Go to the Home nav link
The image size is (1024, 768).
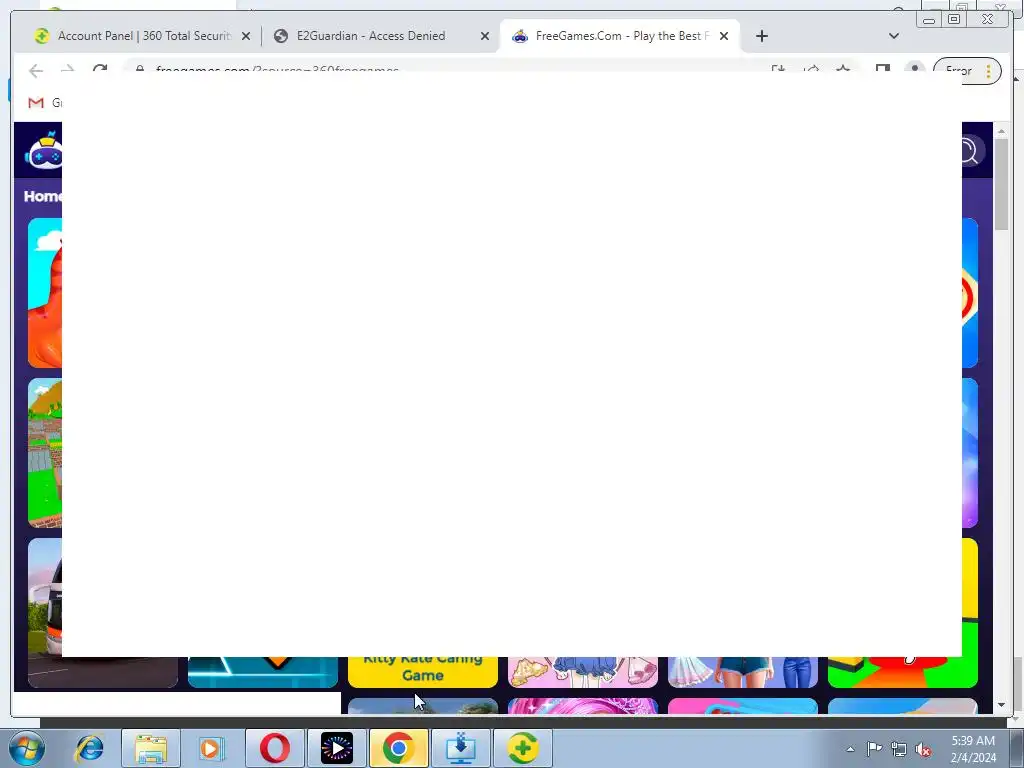(43, 196)
